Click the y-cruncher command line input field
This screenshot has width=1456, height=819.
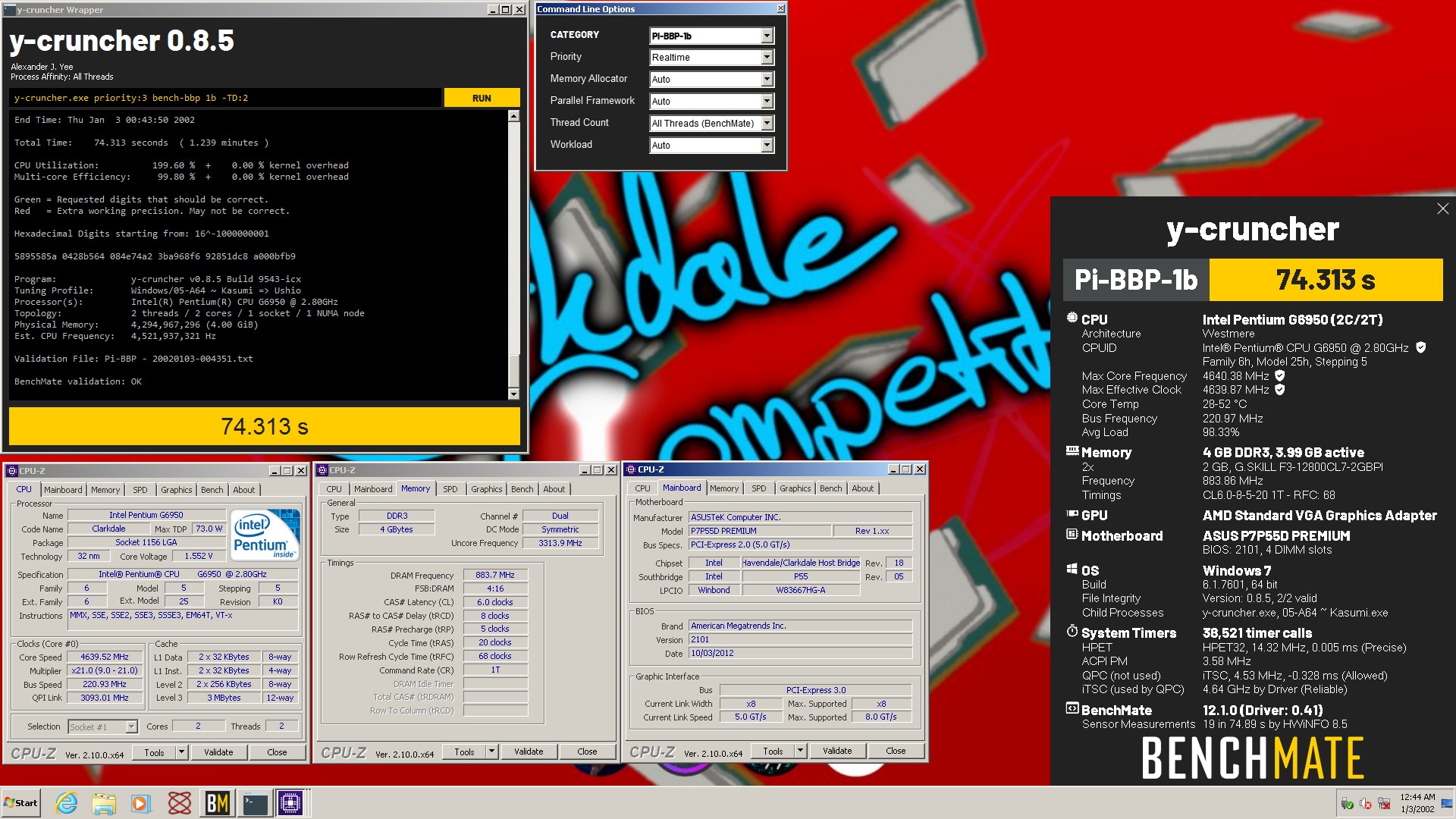click(225, 98)
